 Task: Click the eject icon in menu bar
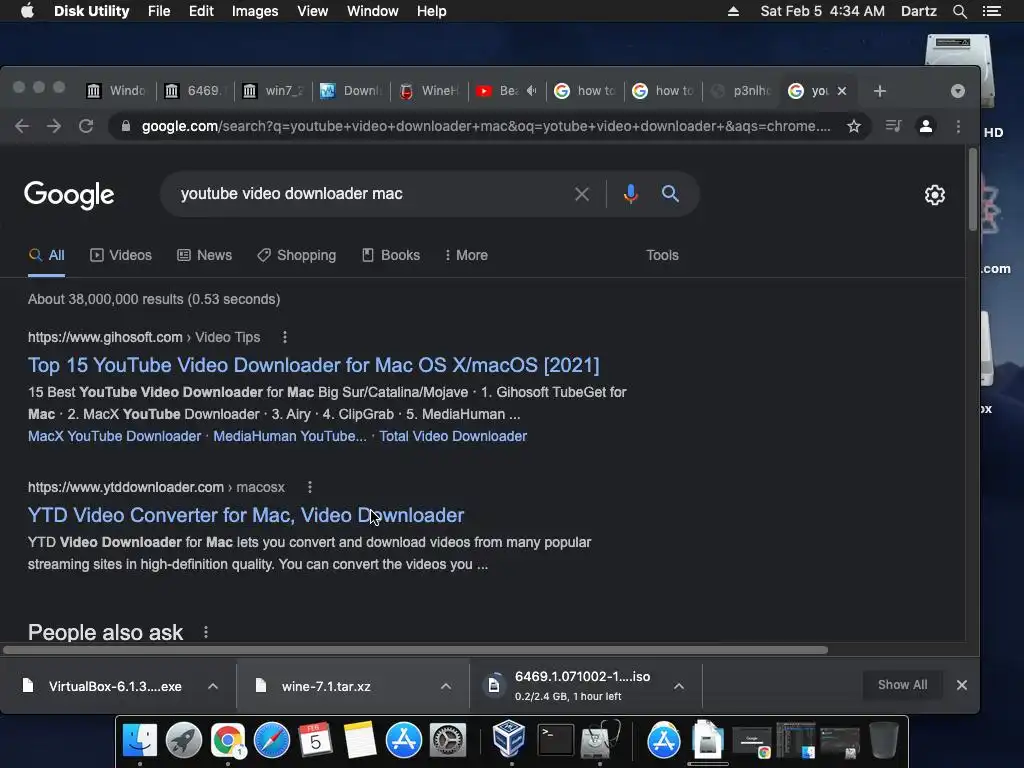coord(733,11)
